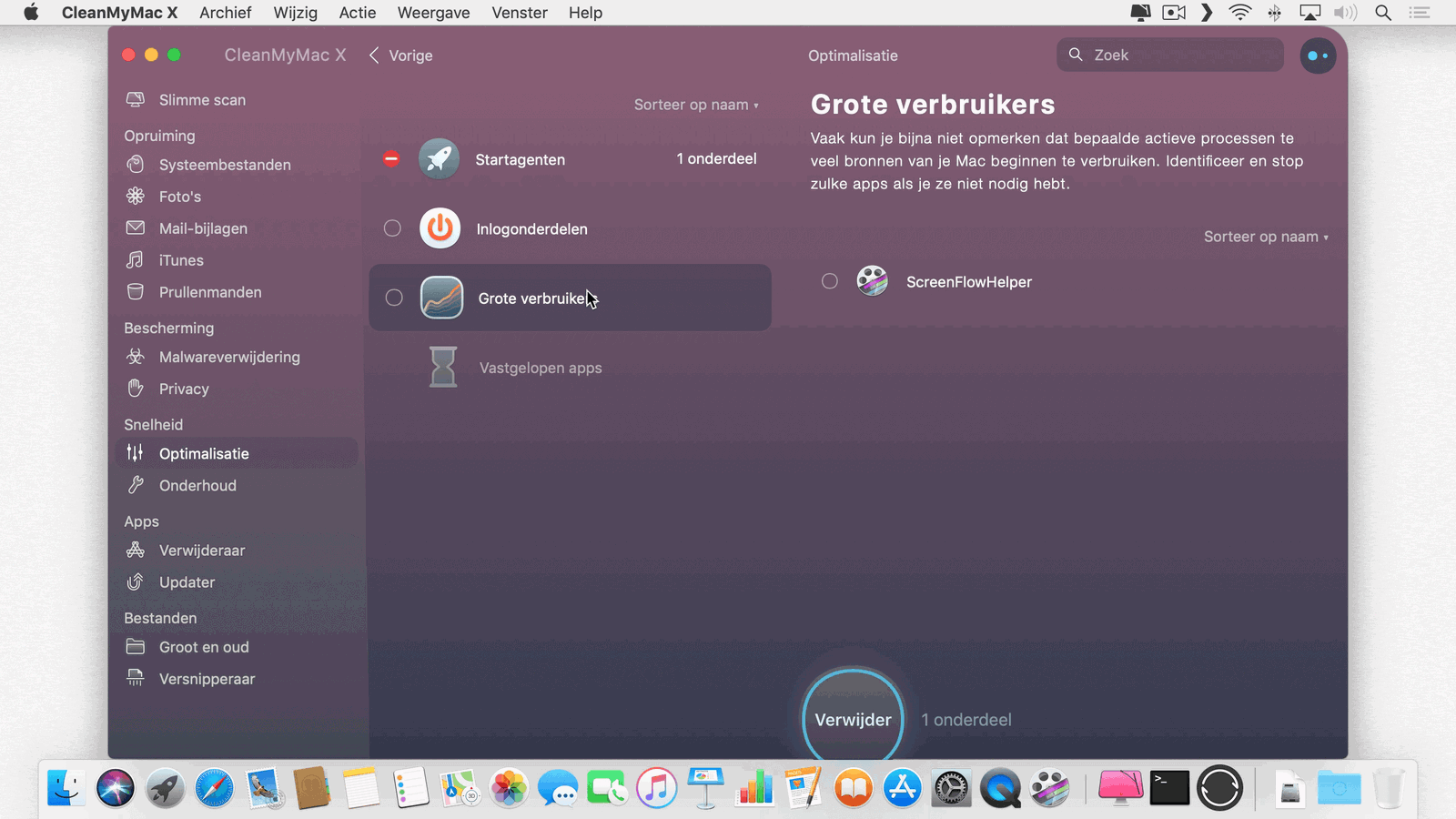Open System Preferences from the Dock
The height and width of the screenshot is (819, 1456).
(951, 788)
